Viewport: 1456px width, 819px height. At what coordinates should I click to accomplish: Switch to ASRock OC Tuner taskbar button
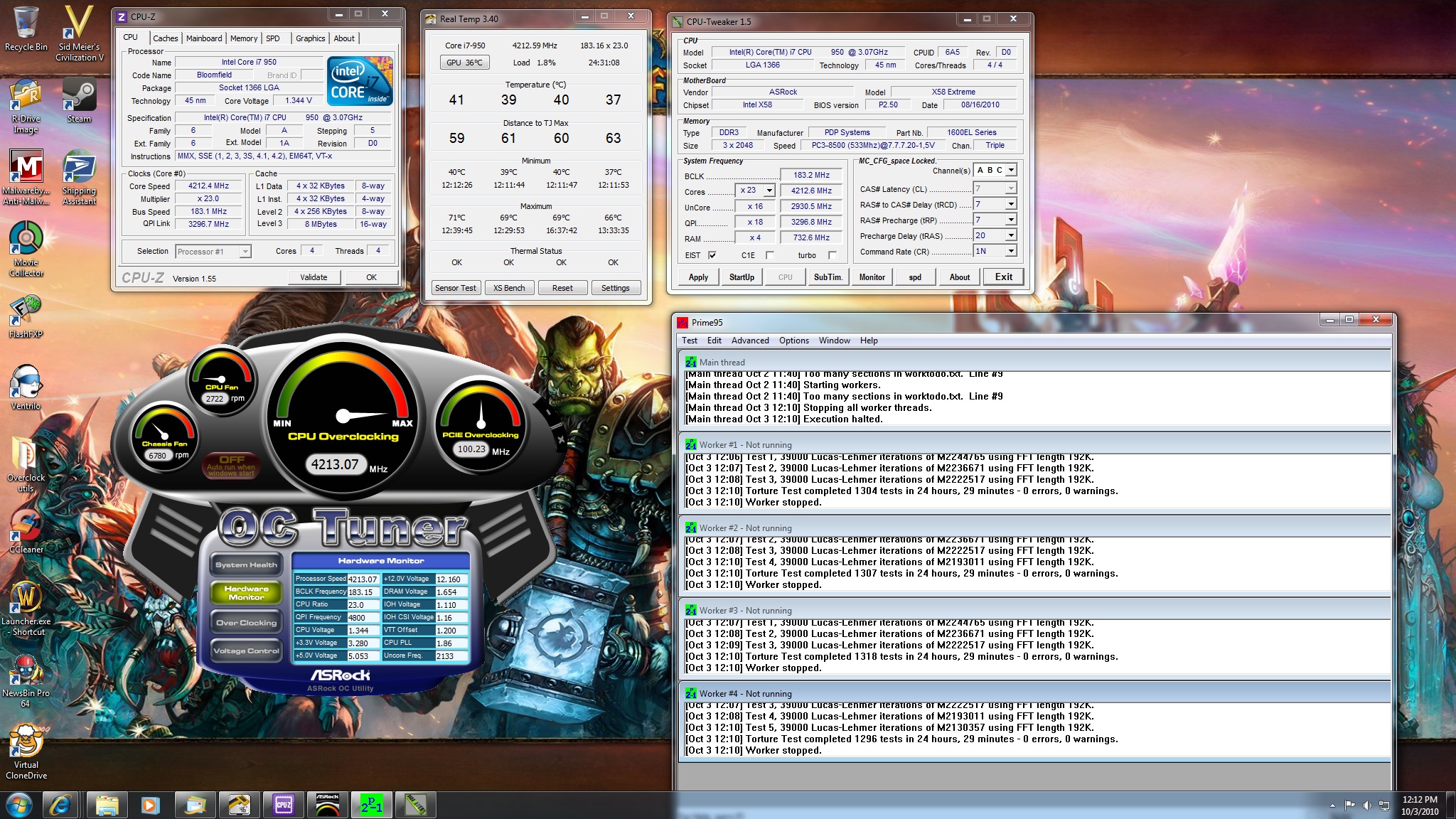click(327, 805)
